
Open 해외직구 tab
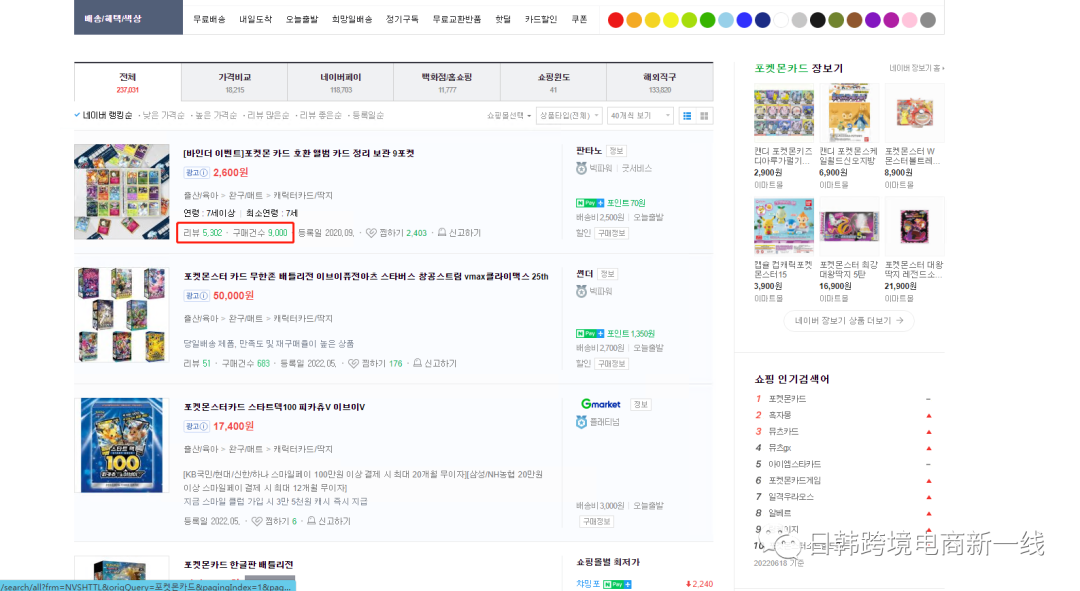(x=660, y=82)
